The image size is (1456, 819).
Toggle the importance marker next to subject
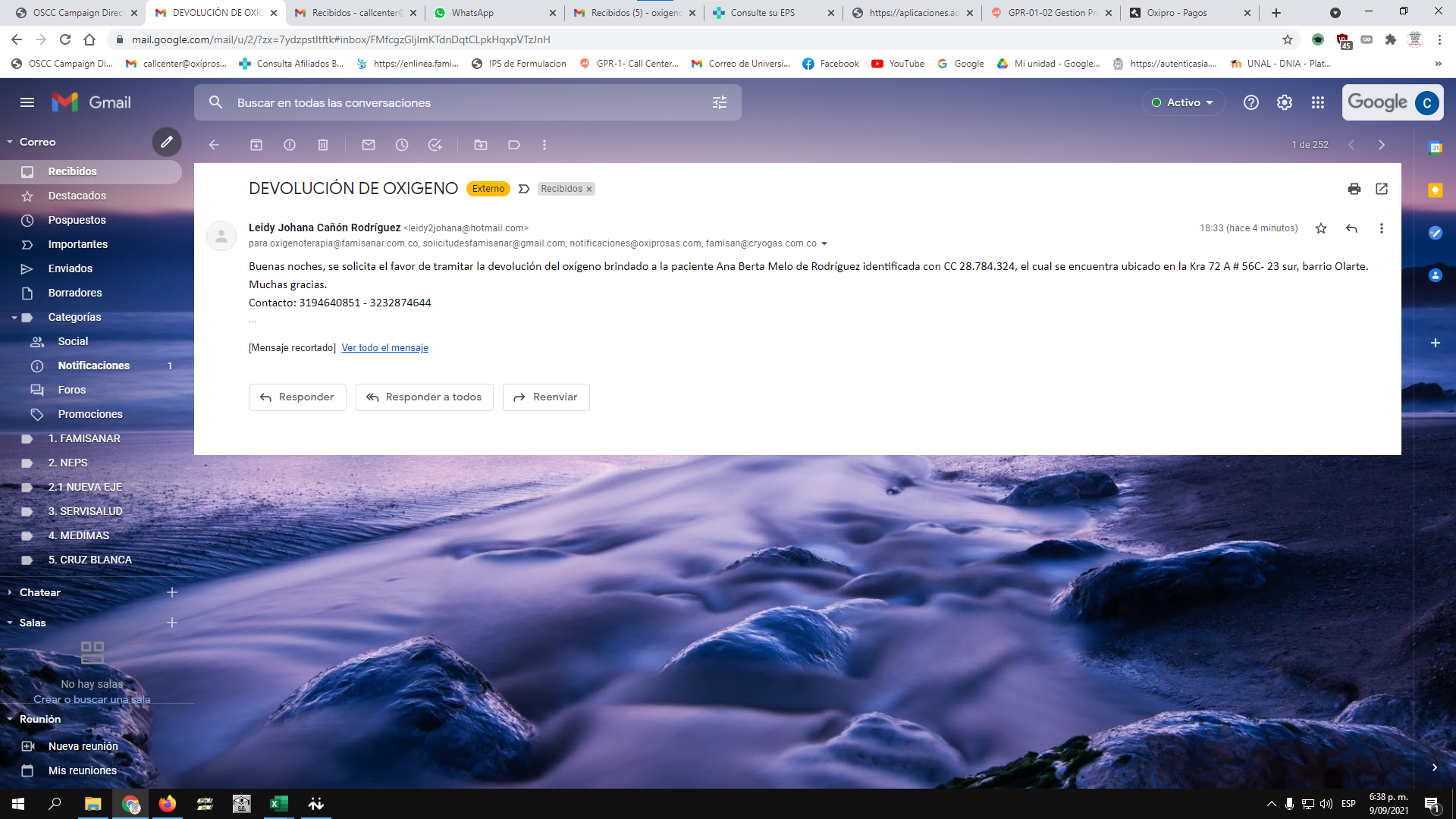[x=524, y=189]
